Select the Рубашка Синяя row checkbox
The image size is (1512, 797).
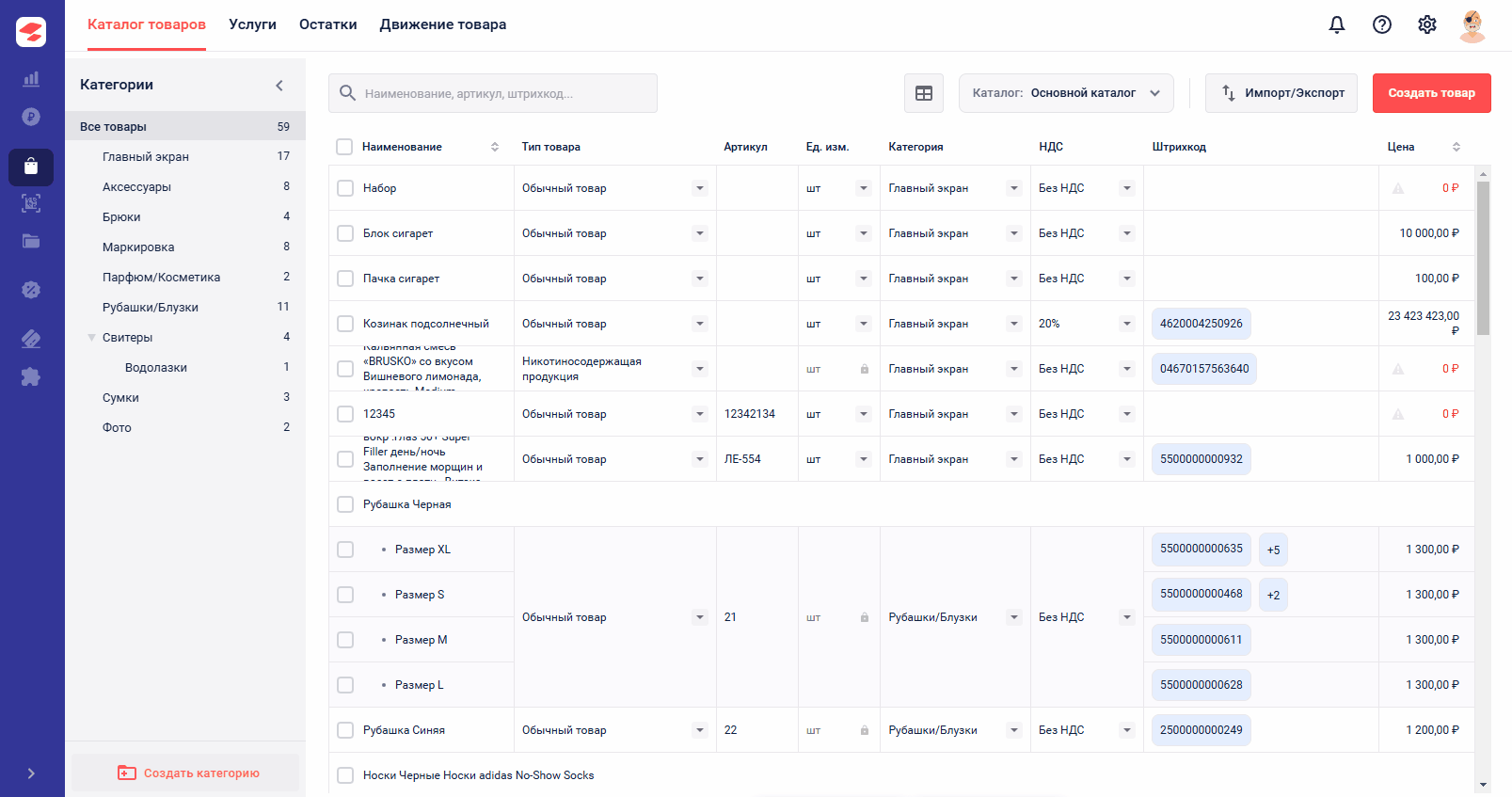point(345,730)
